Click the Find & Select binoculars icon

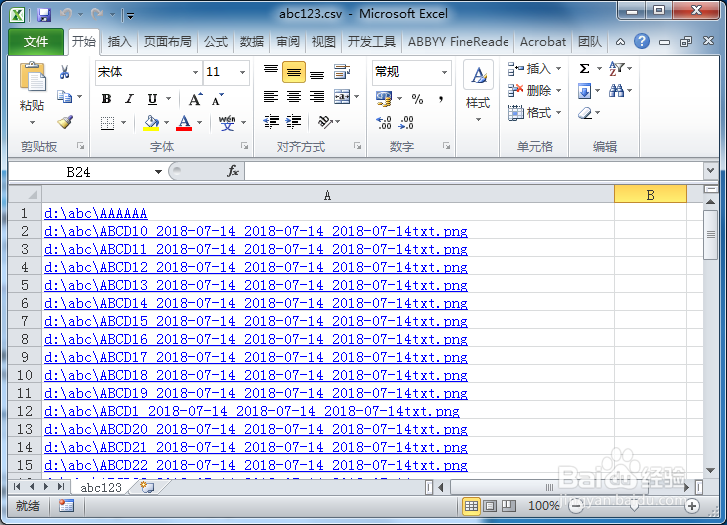(616, 90)
